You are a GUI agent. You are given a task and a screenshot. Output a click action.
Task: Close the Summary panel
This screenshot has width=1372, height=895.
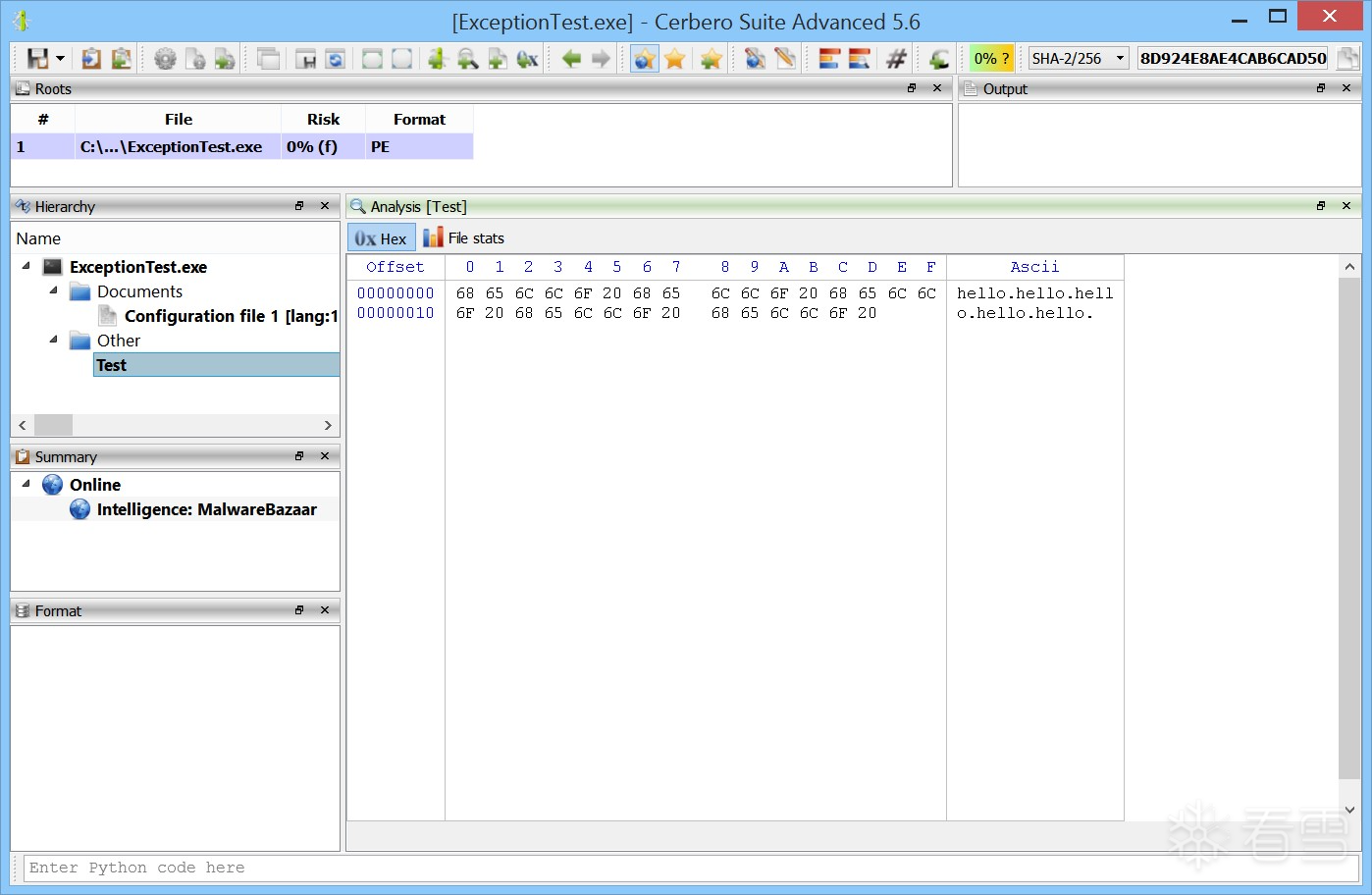tap(325, 456)
